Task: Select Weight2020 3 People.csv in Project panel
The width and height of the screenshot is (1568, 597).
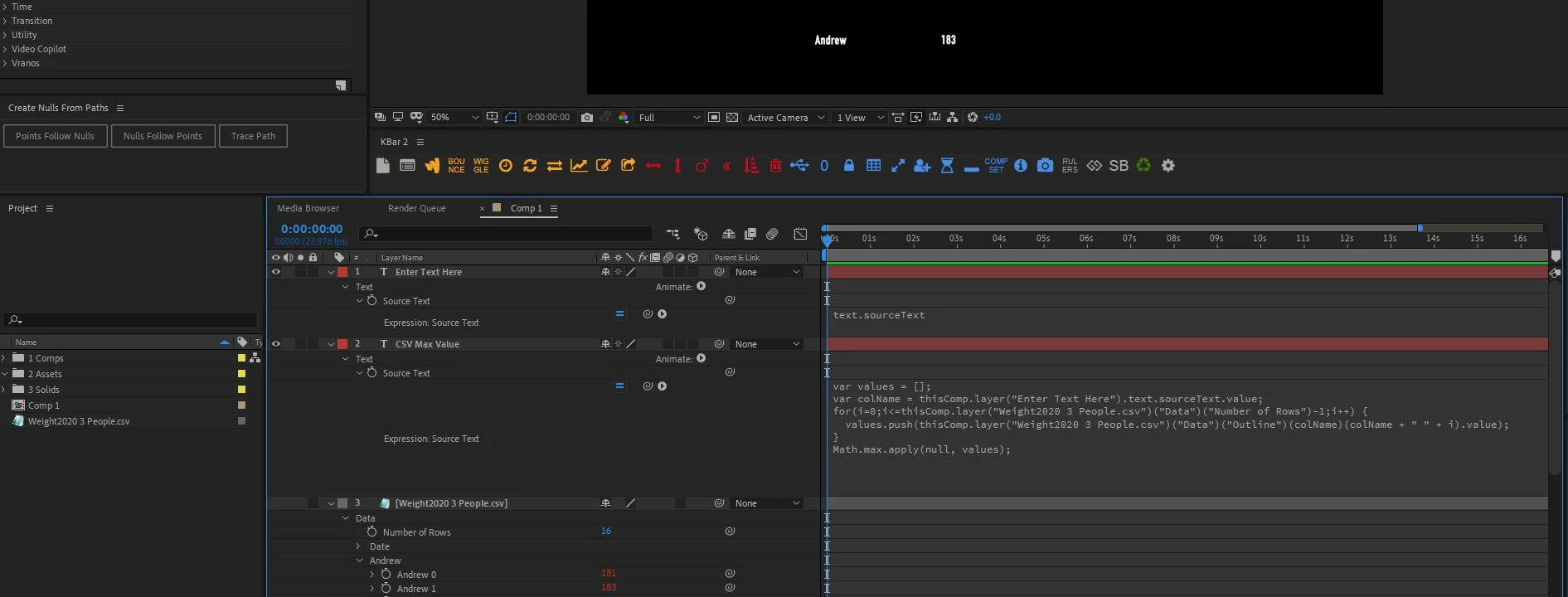Action: [x=79, y=421]
